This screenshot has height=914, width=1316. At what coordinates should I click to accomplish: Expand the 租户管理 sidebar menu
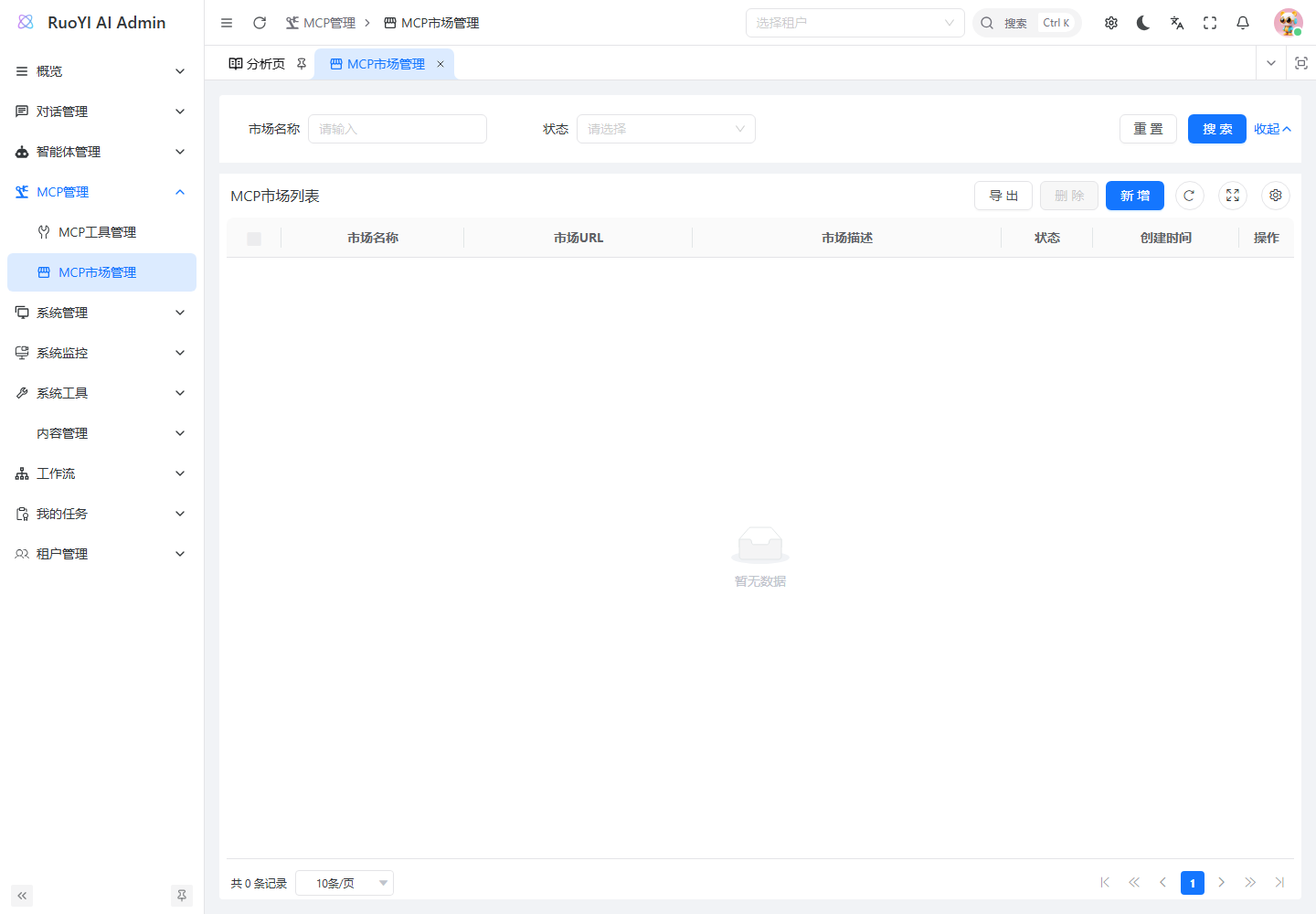click(101, 554)
